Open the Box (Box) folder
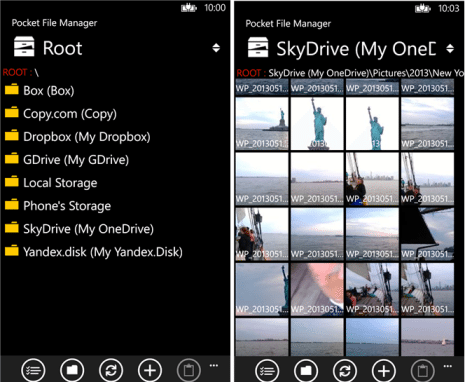 tap(39, 90)
